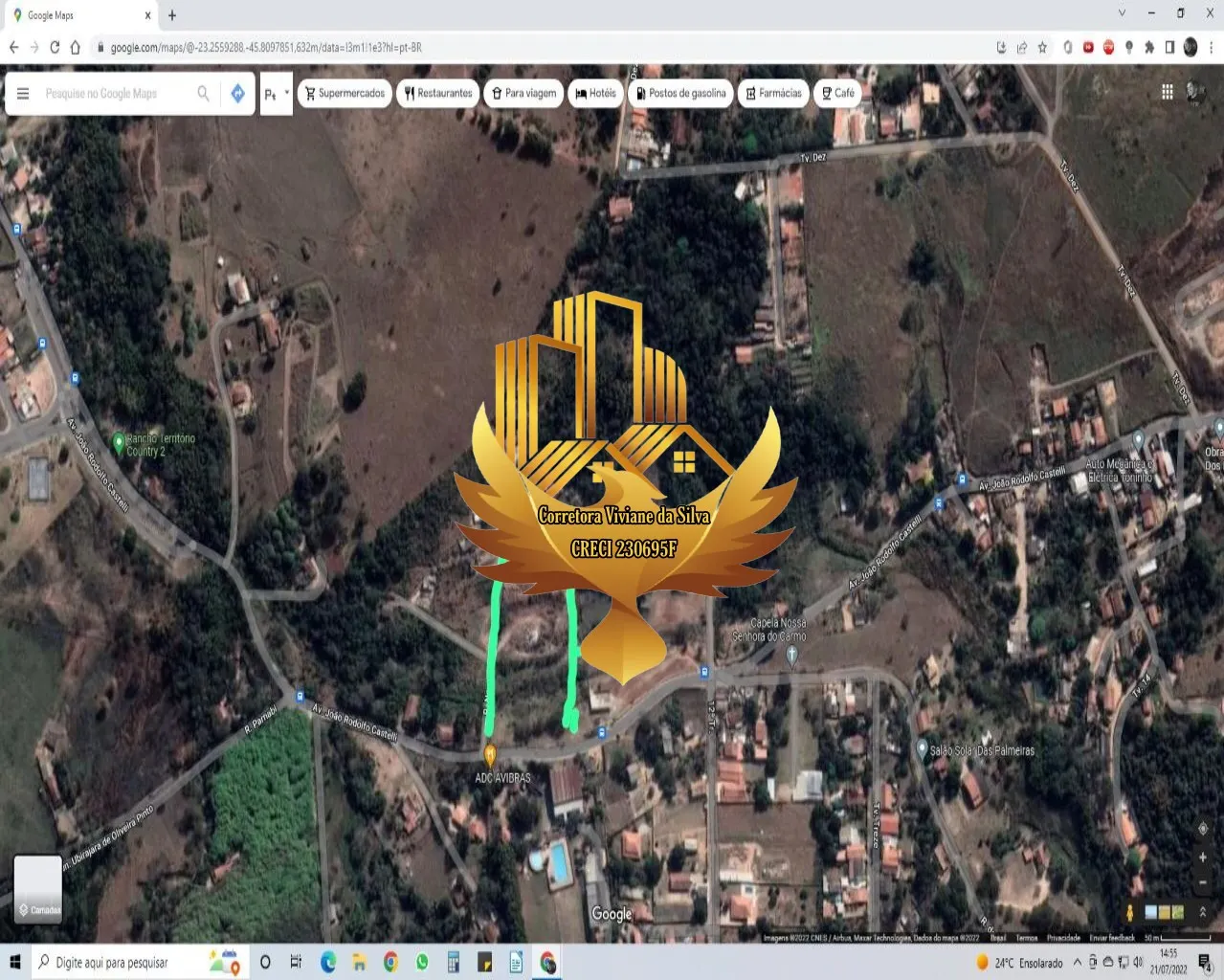Open a new browser tab
Screen dimensions: 1224x980
coord(172,15)
